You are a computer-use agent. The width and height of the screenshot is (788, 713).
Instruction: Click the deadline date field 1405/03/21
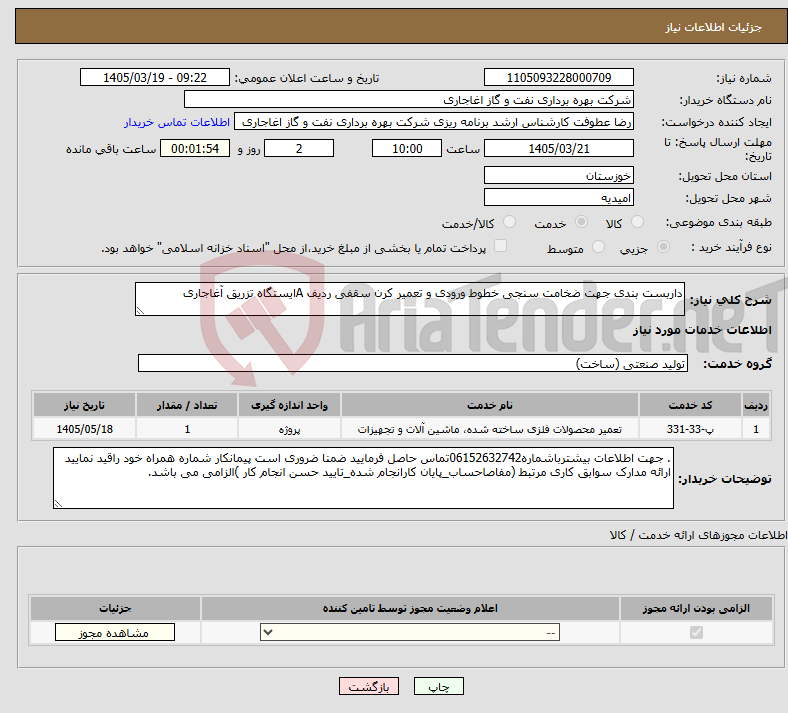(558, 148)
